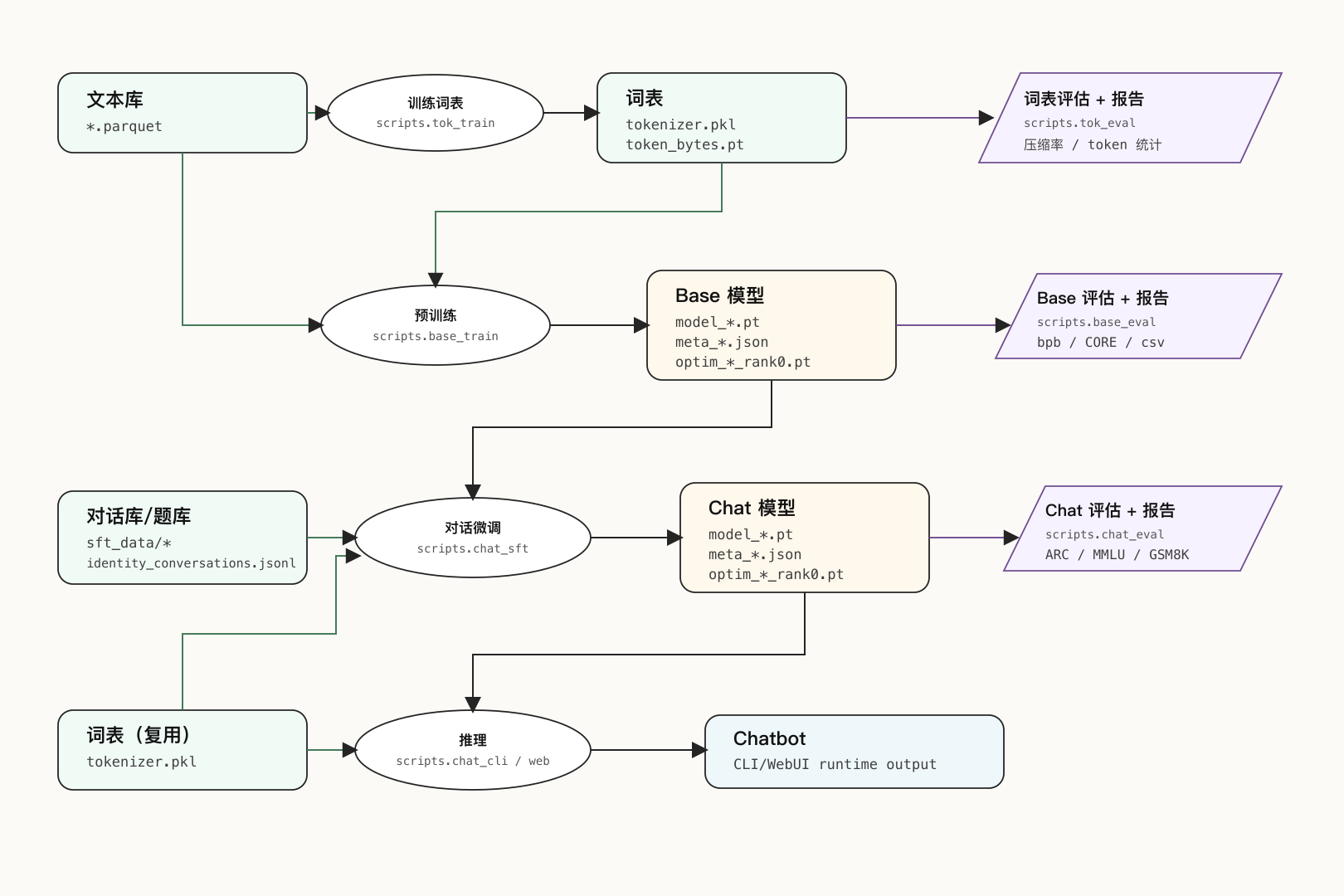The height and width of the screenshot is (896, 1344).
Task: Click the scripts.chat_cli / web label
Action: click(x=473, y=761)
